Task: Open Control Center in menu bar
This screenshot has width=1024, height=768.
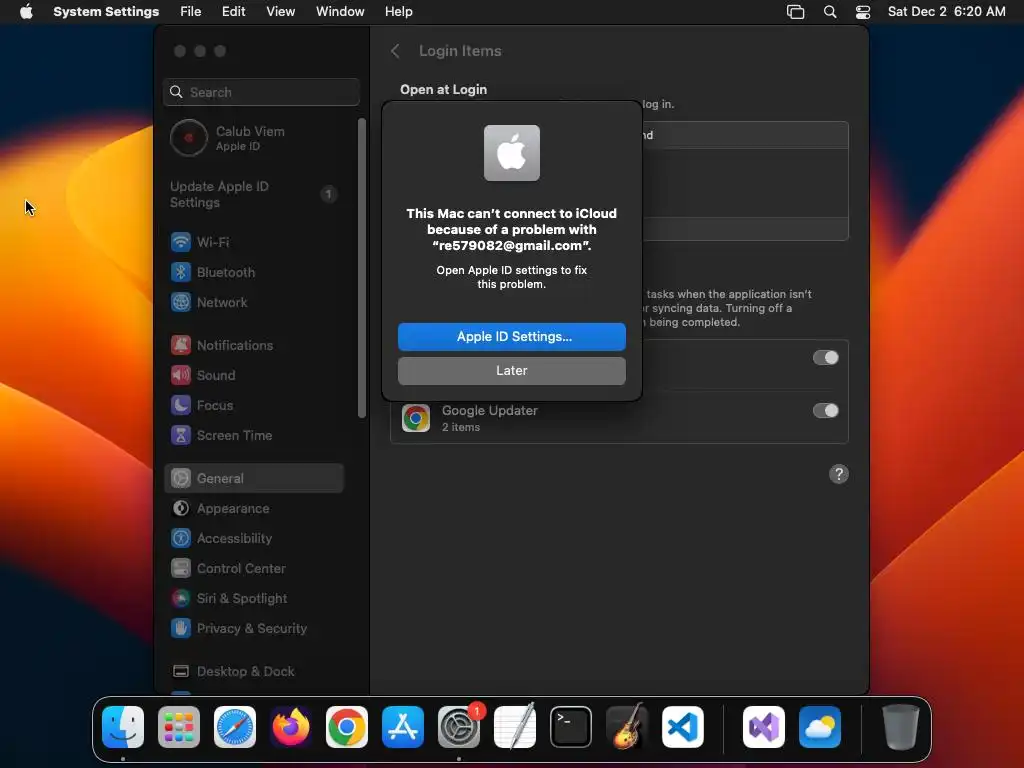Action: pos(863,12)
